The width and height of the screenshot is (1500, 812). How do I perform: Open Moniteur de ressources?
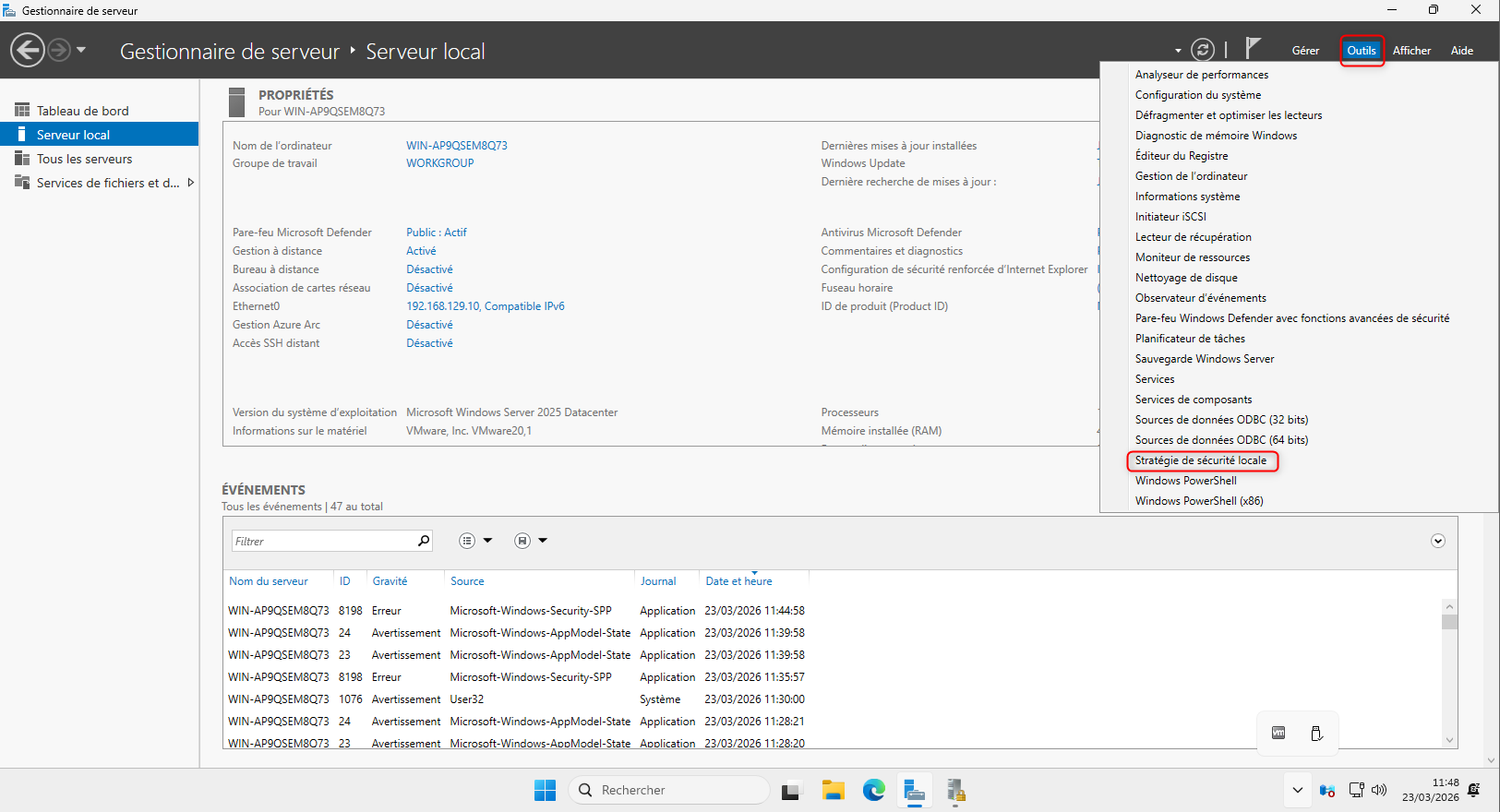point(1192,257)
